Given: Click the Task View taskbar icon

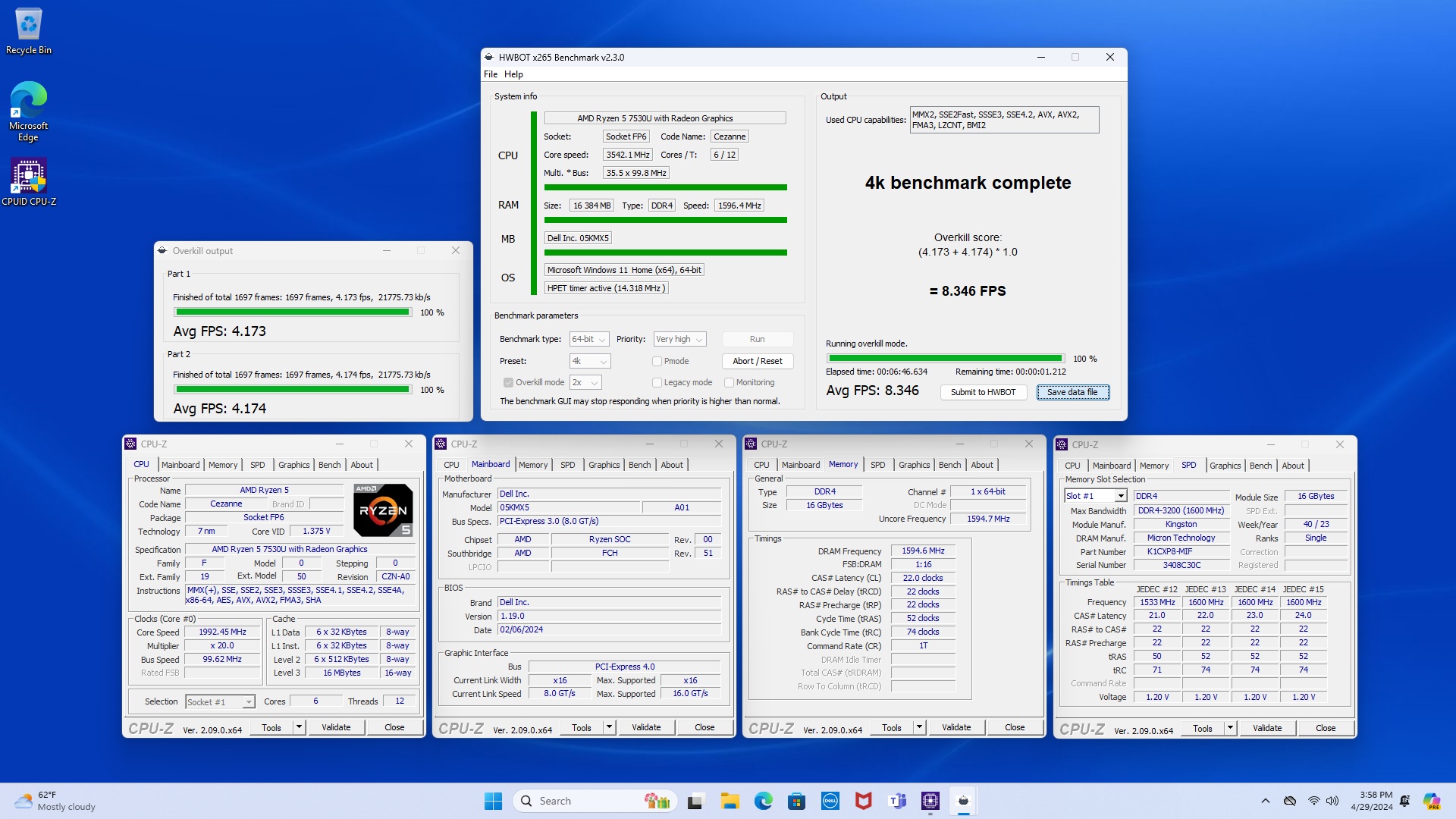Looking at the screenshot, I should [695, 801].
